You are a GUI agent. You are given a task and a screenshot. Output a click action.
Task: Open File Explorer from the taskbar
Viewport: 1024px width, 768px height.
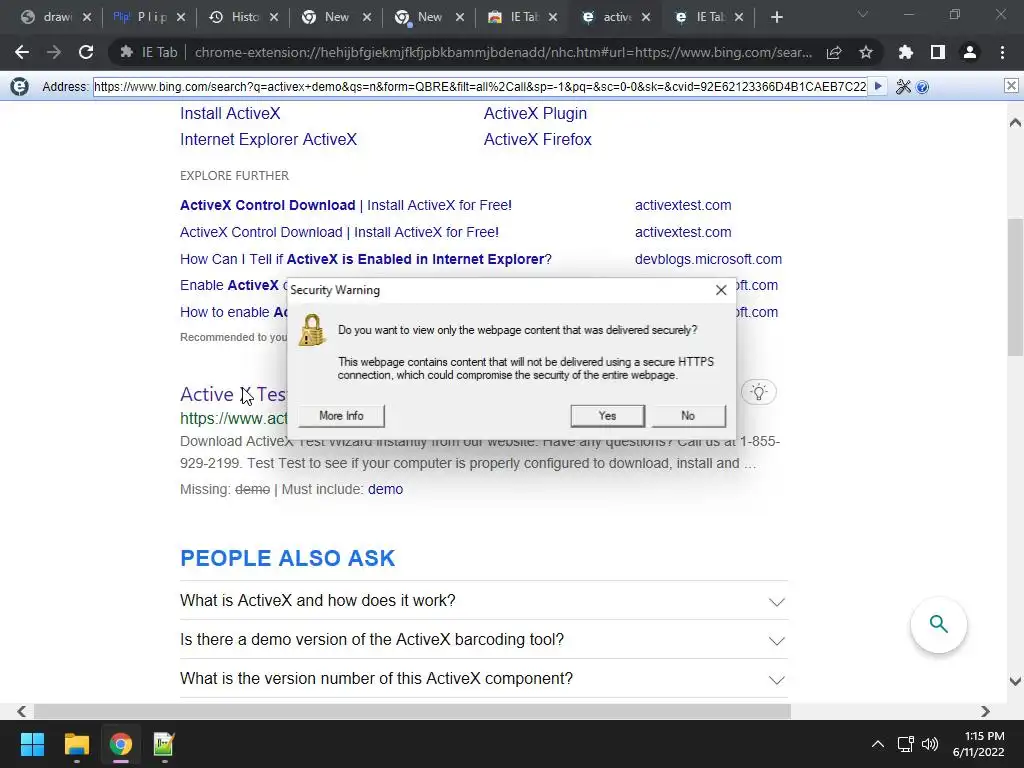click(x=76, y=744)
